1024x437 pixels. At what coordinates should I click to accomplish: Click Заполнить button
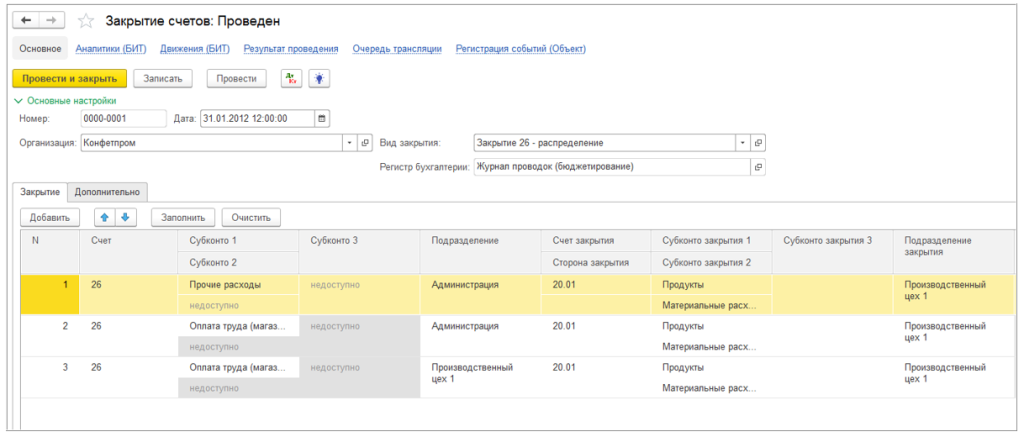pyautogui.click(x=184, y=218)
